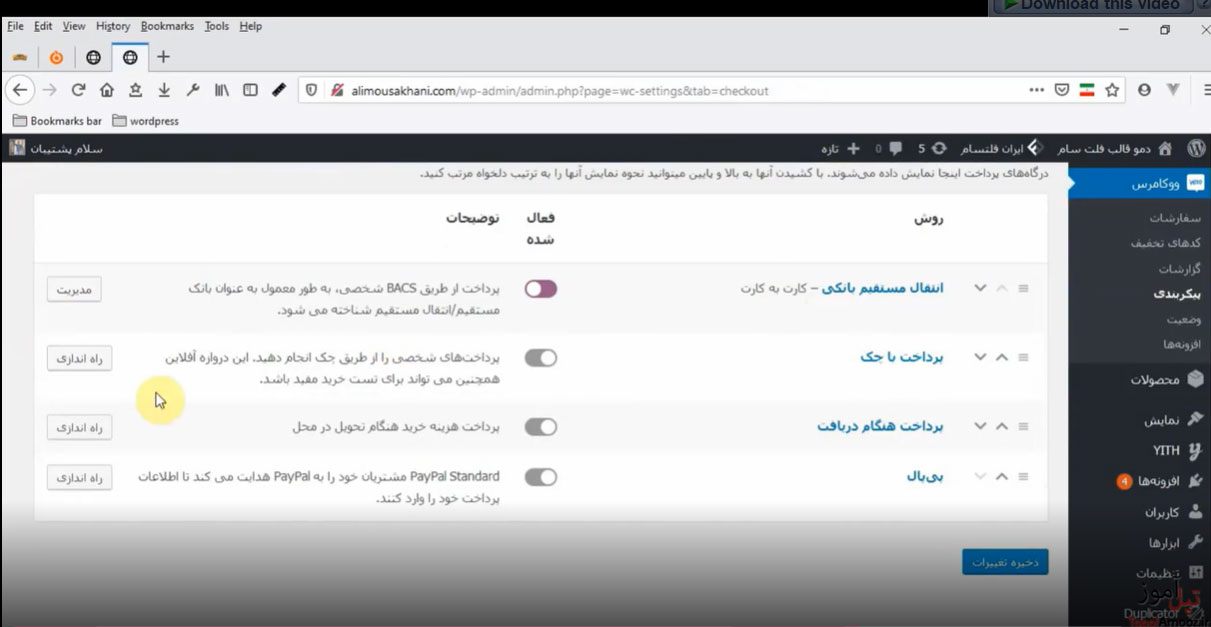
Task: Open page actions three-dots menu
Action: tap(1036, 90)
